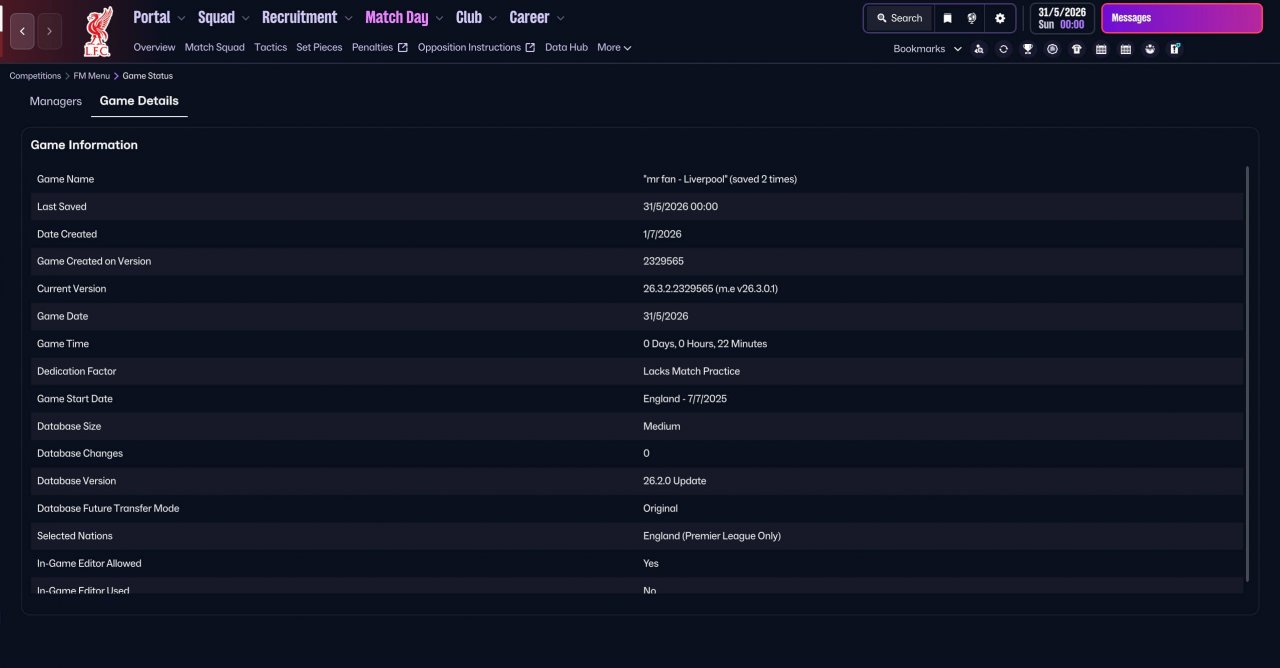Go forward using the right arrow

click(x=49, y=32)
